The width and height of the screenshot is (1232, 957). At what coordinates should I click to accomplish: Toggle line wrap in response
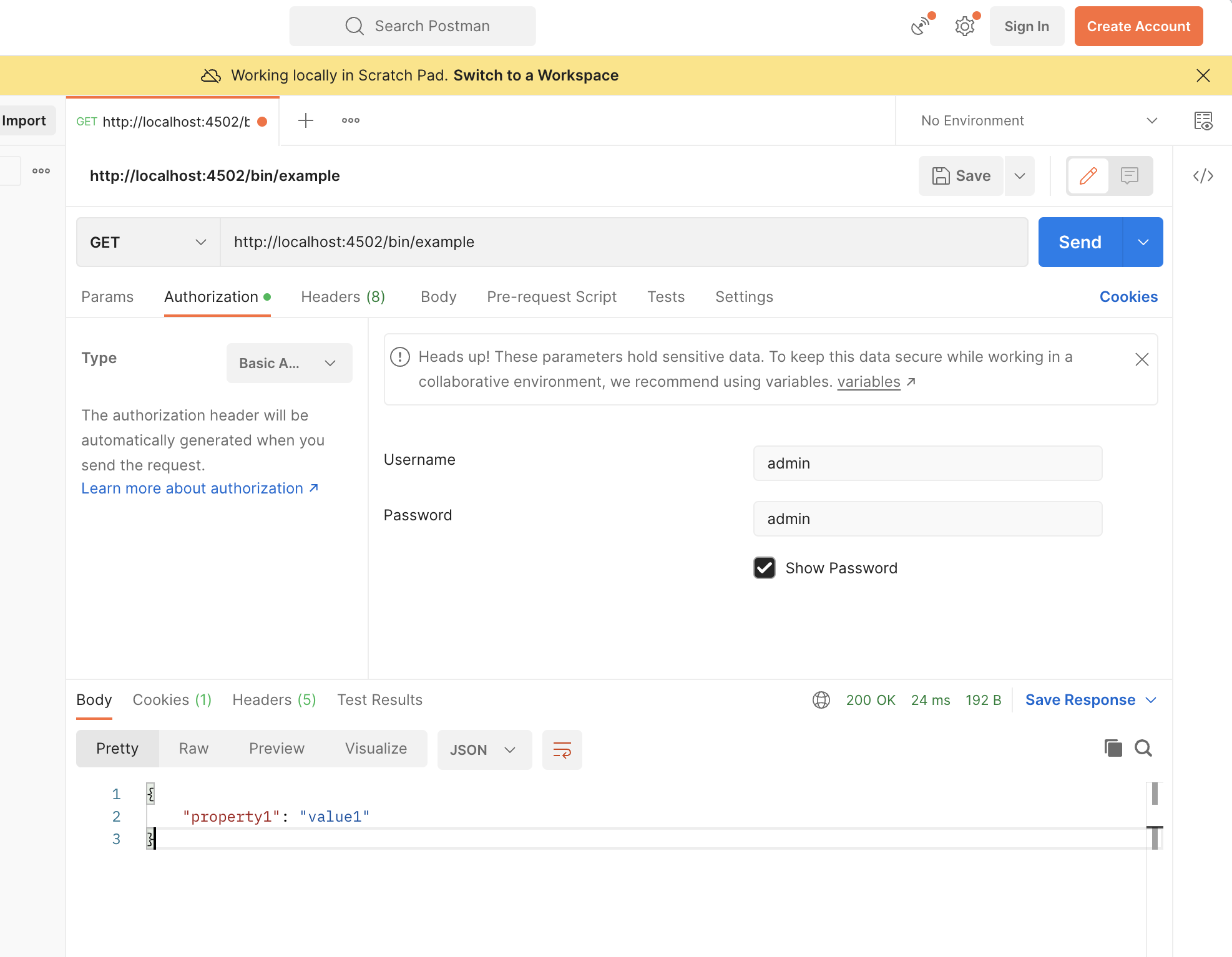click(562, 749)
